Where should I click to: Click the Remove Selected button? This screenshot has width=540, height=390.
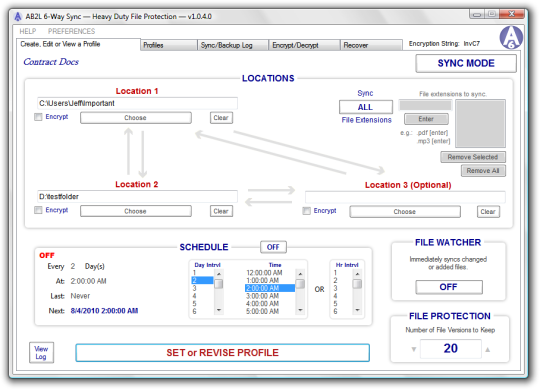tap(473, 157)
